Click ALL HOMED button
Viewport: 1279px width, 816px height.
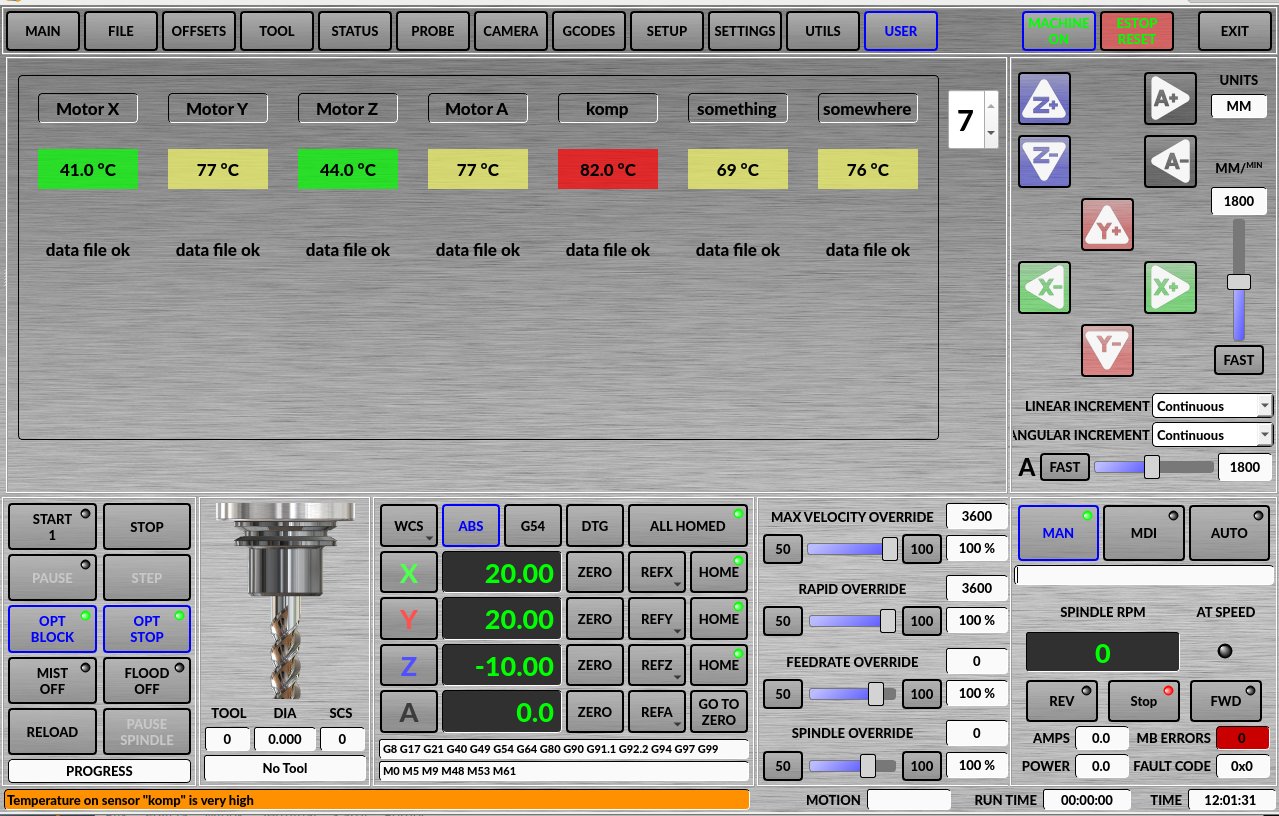point(687,526)
